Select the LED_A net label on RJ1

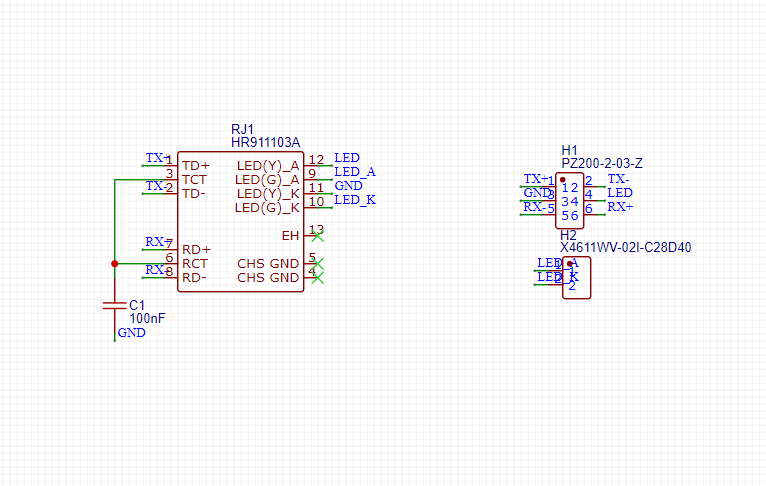[x=354, y=172]
